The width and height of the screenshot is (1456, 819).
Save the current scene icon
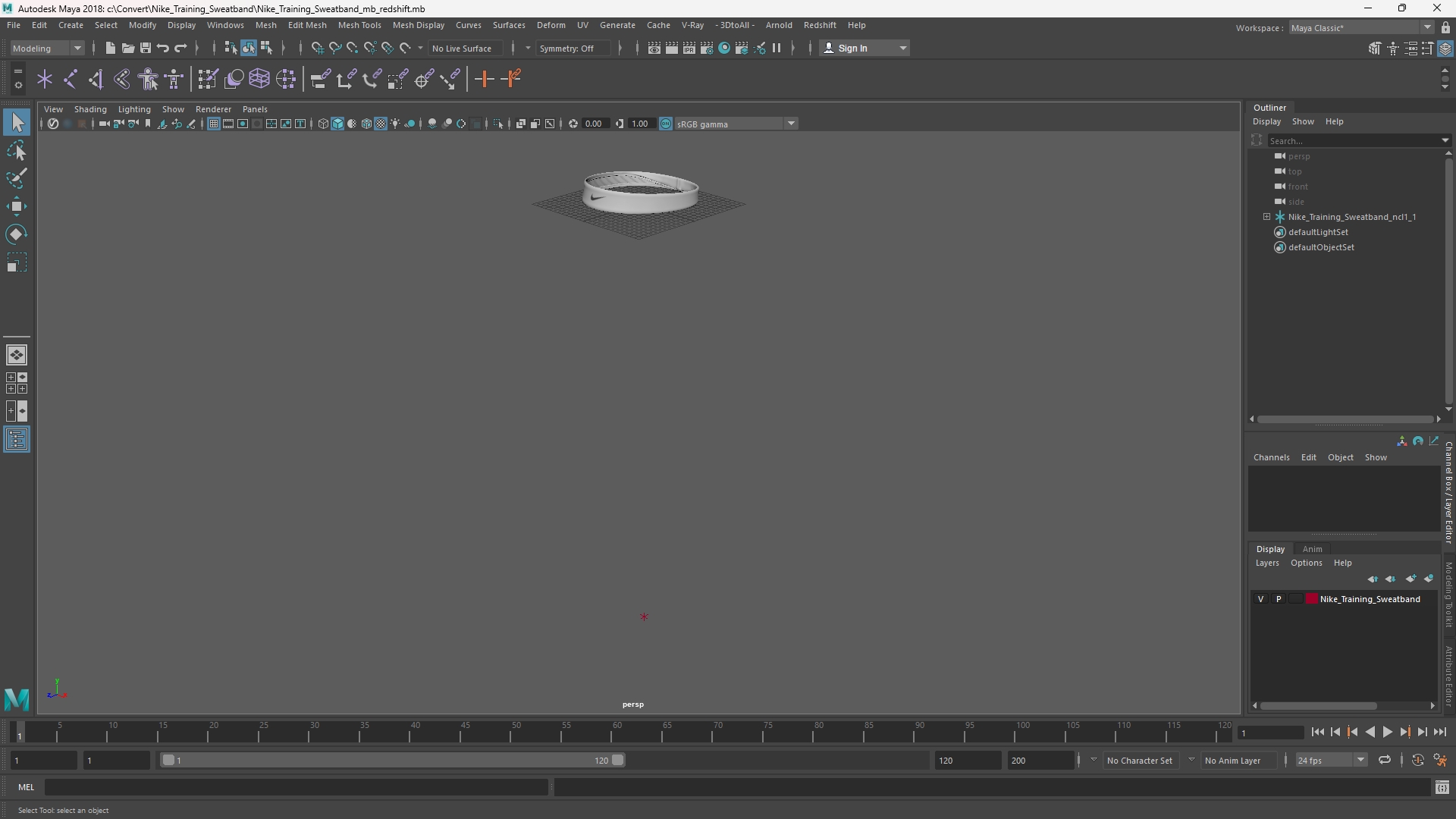pos(145,48)
